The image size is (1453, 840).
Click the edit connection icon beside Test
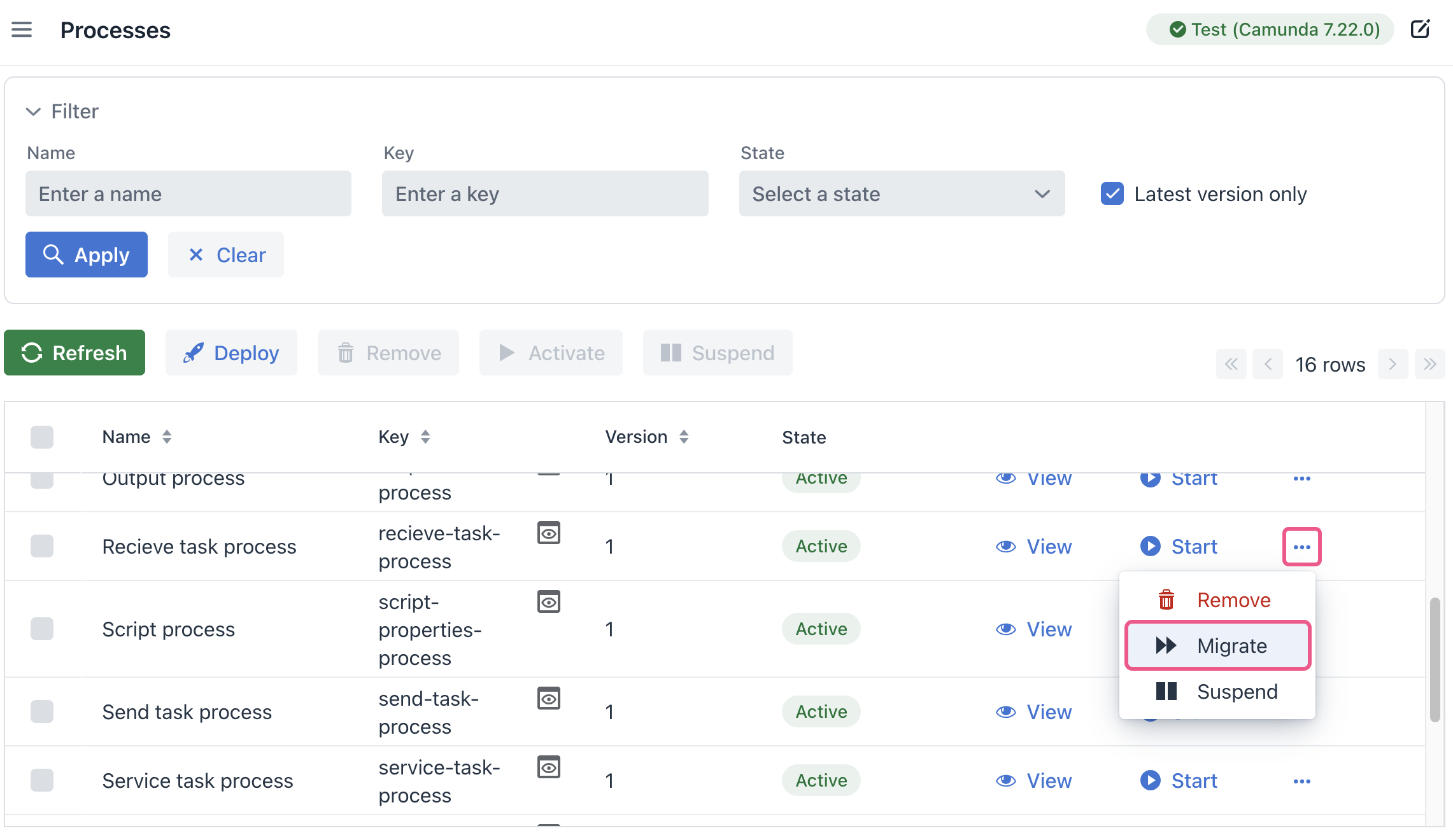coord(1420,29)
